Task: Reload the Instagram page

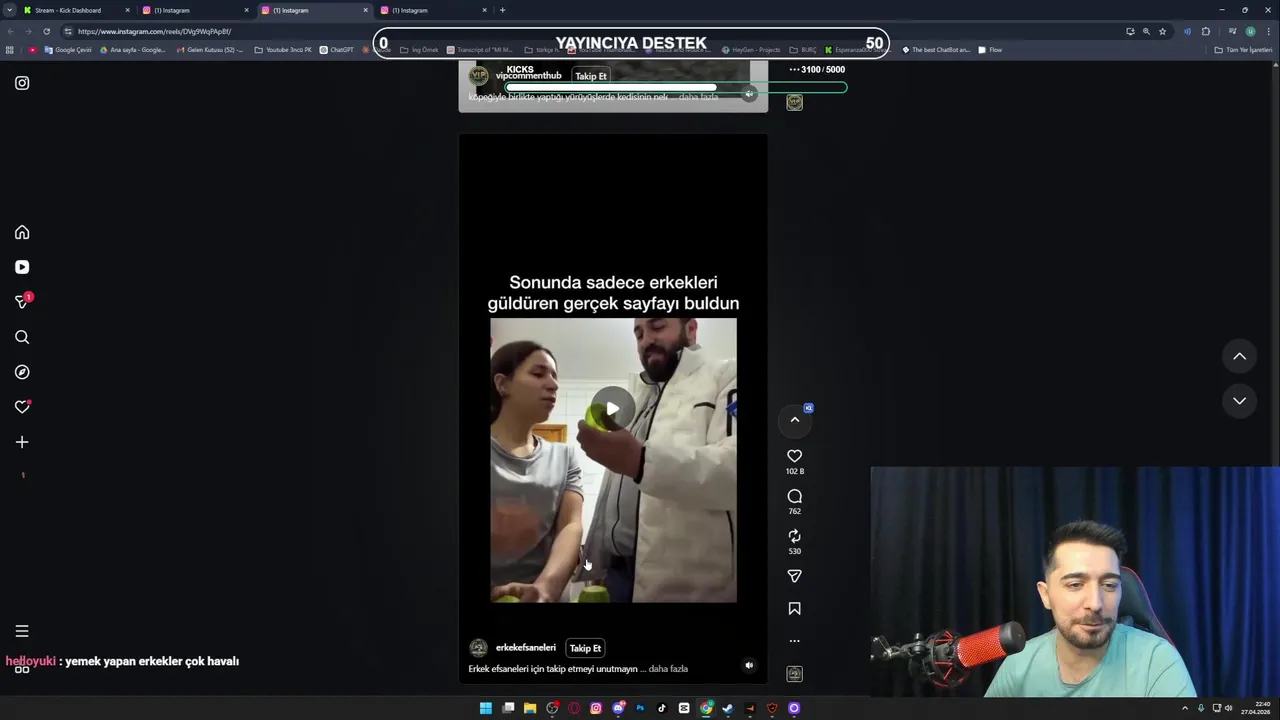Action: pyautogui.click(x=46, y=31)
